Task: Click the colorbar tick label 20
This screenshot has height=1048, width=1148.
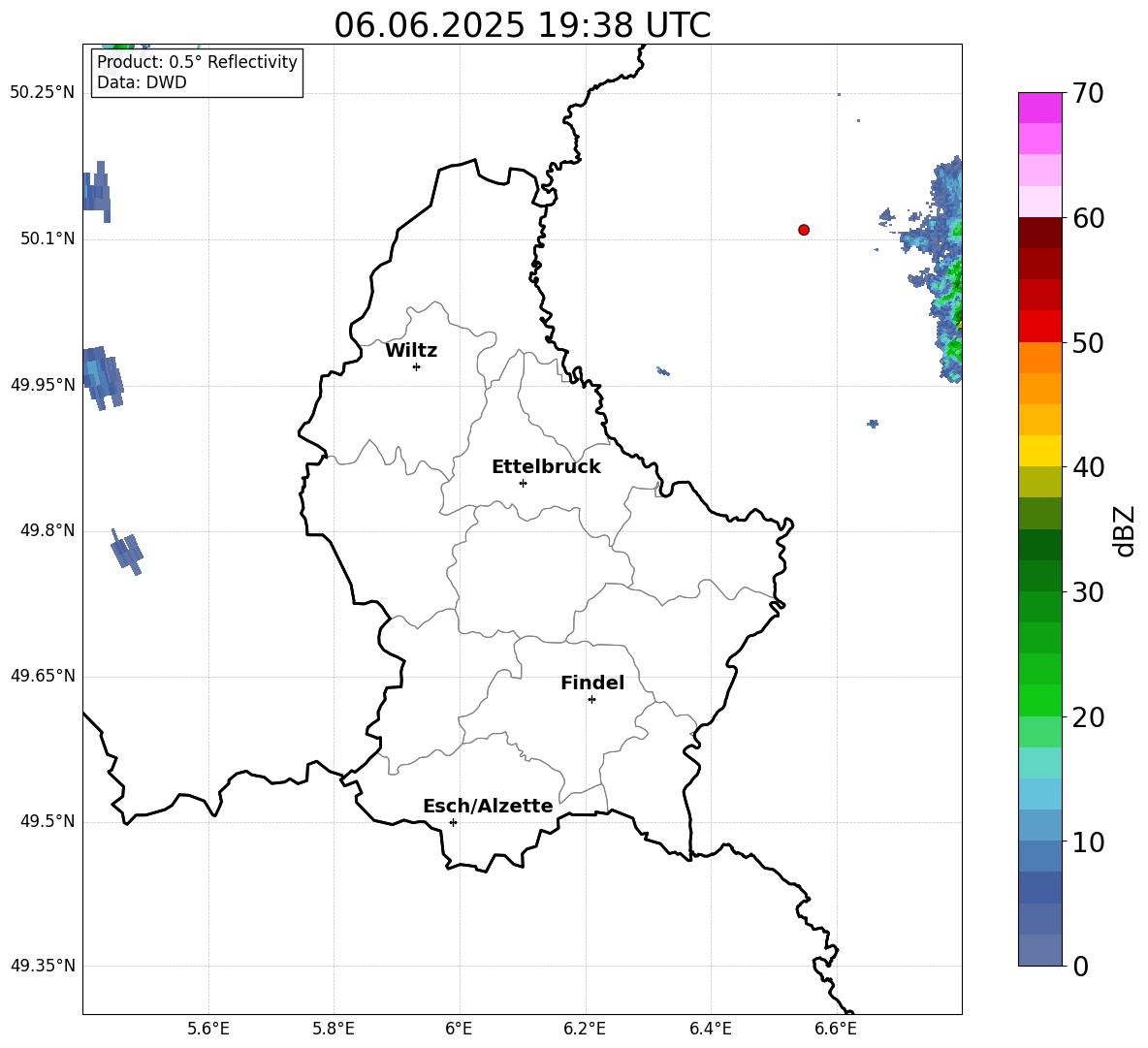Action: click(x=1088, y=717)
